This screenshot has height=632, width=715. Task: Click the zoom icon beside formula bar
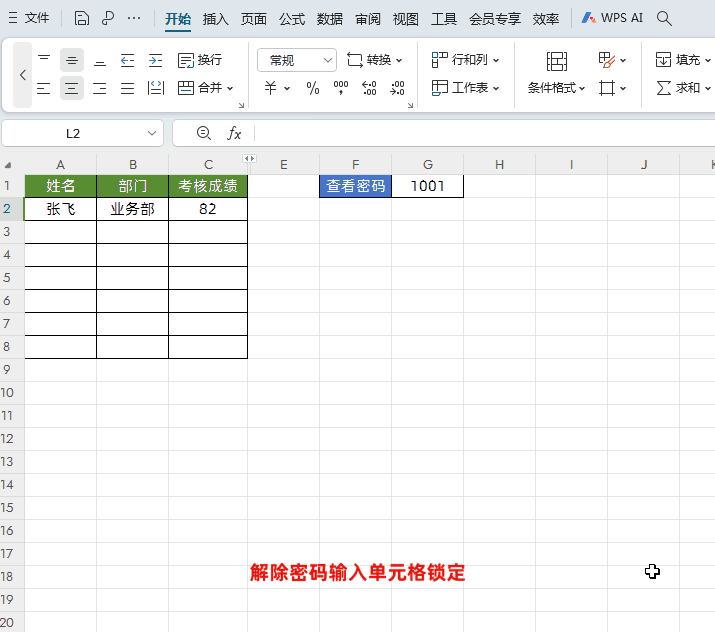[x=204, y=133]
